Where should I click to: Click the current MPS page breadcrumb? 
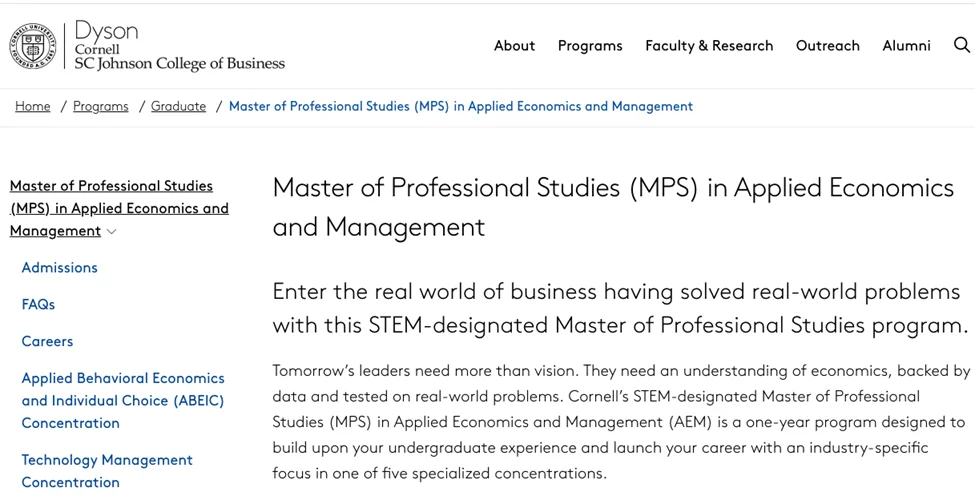[x=460, y=106]
